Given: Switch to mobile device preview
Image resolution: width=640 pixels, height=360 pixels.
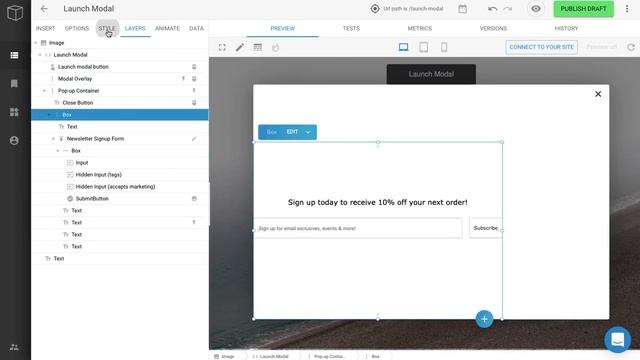Looking at the screenshot, I should pyautogui.click(x=444, y=47).
